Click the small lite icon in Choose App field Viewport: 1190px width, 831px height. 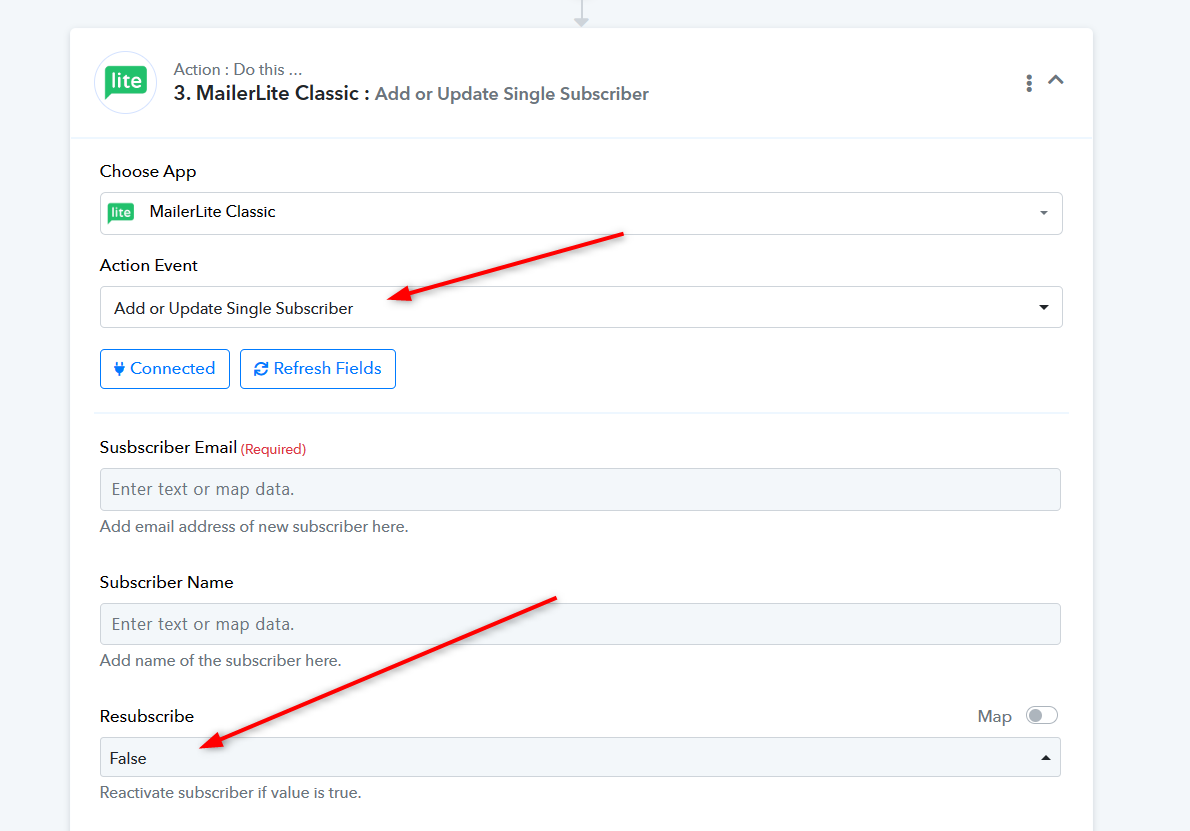(121, 212)
